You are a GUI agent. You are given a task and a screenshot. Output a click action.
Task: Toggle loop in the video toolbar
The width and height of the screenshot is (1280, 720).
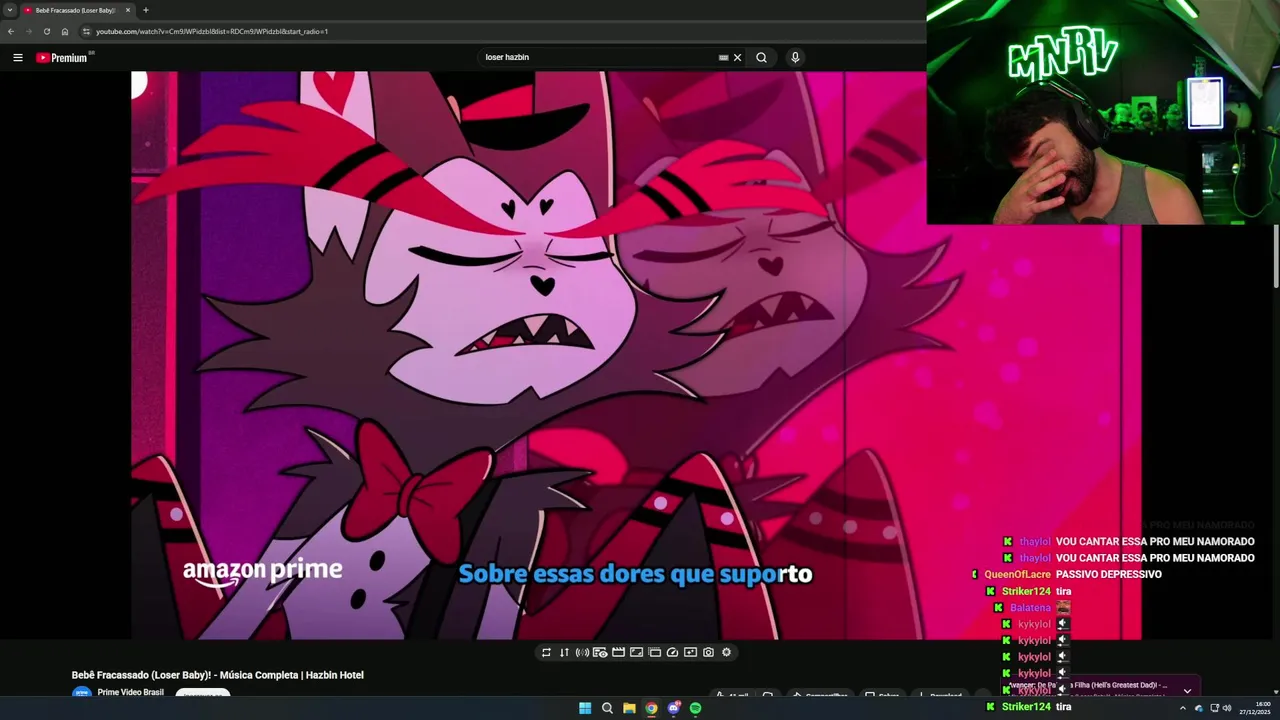click(546, 652)
